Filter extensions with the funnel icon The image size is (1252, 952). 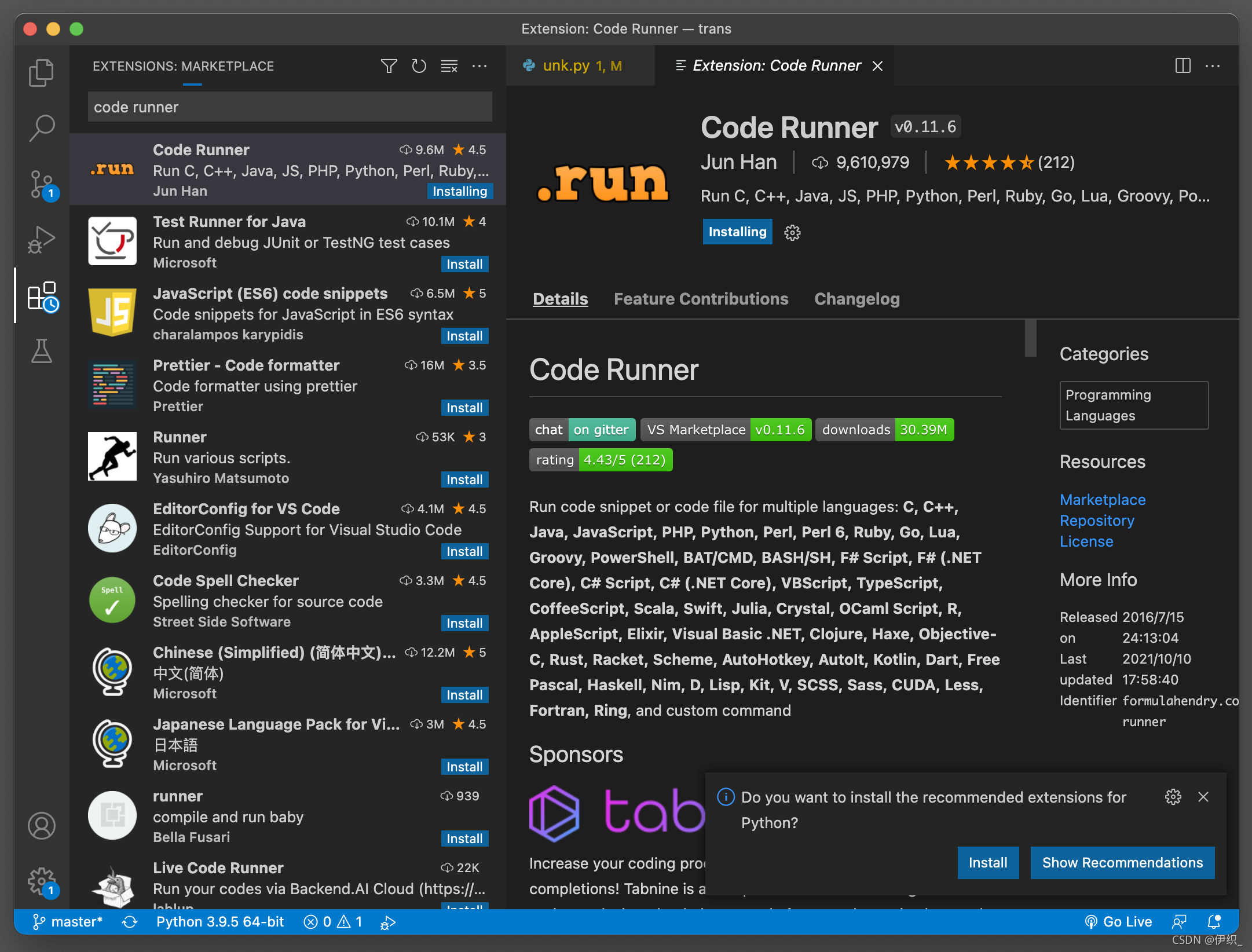click(389, 66)
